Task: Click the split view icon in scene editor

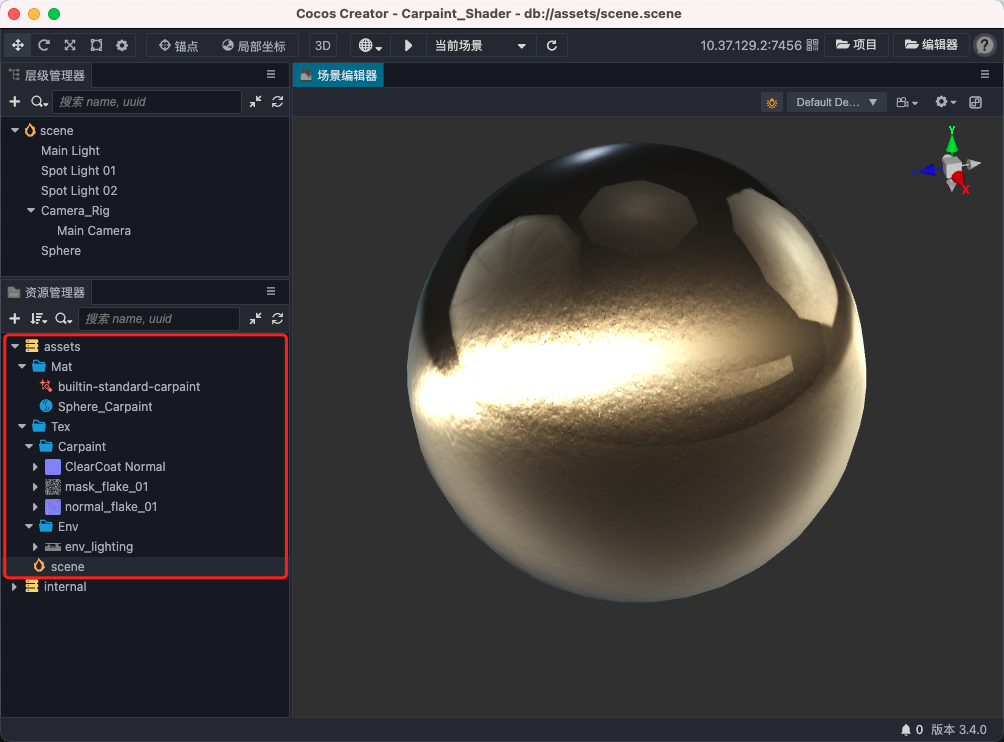Action: click(x=975, y=102)
